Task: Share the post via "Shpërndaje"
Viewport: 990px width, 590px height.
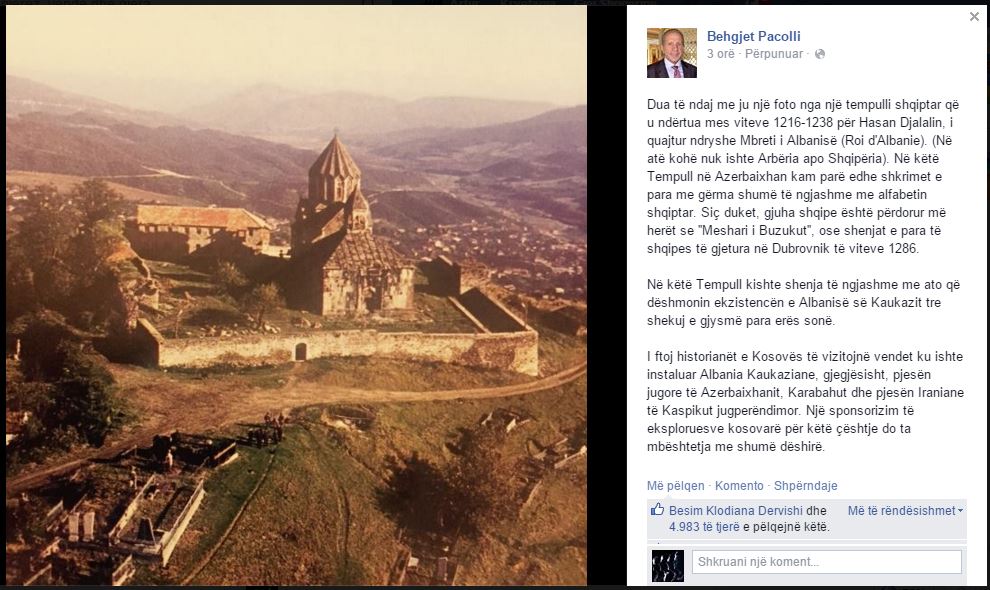Action: pos(806,486)
